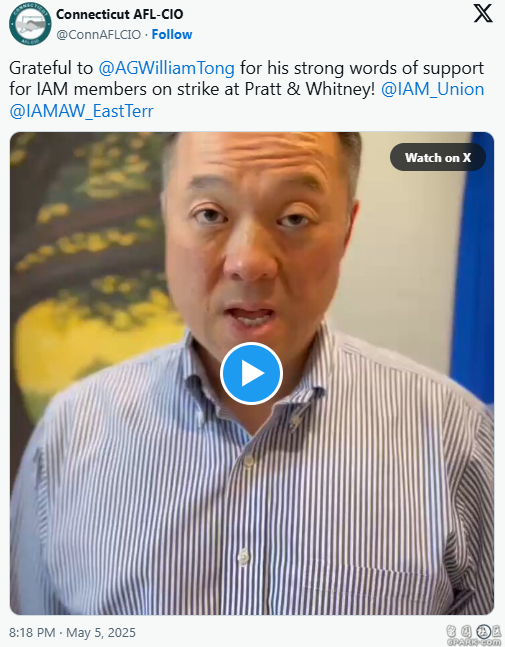Image resolution: width=505 pixels, height=647 pixels.
Task: Click the watermark logo in the corner
Action: pyautogui.click(x=474, y=635)
